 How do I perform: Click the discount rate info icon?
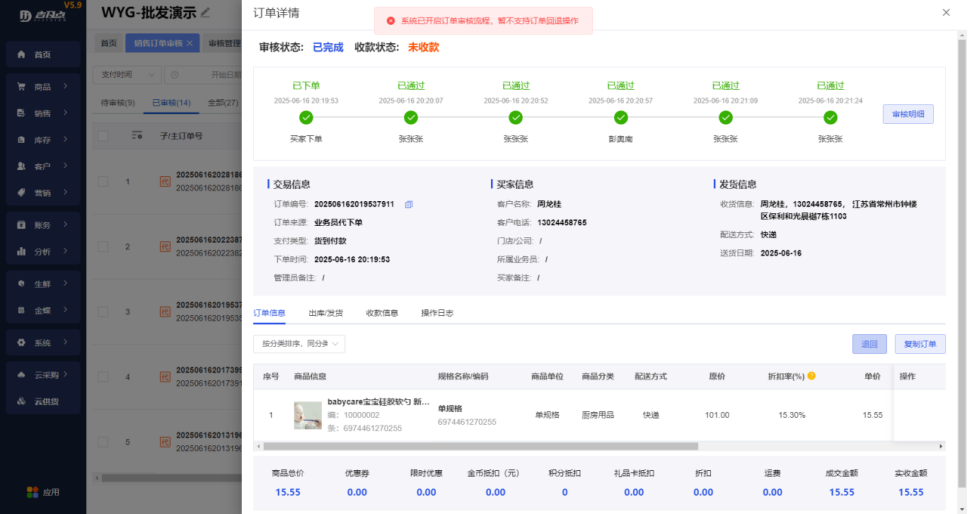click(x=812, y=376)
